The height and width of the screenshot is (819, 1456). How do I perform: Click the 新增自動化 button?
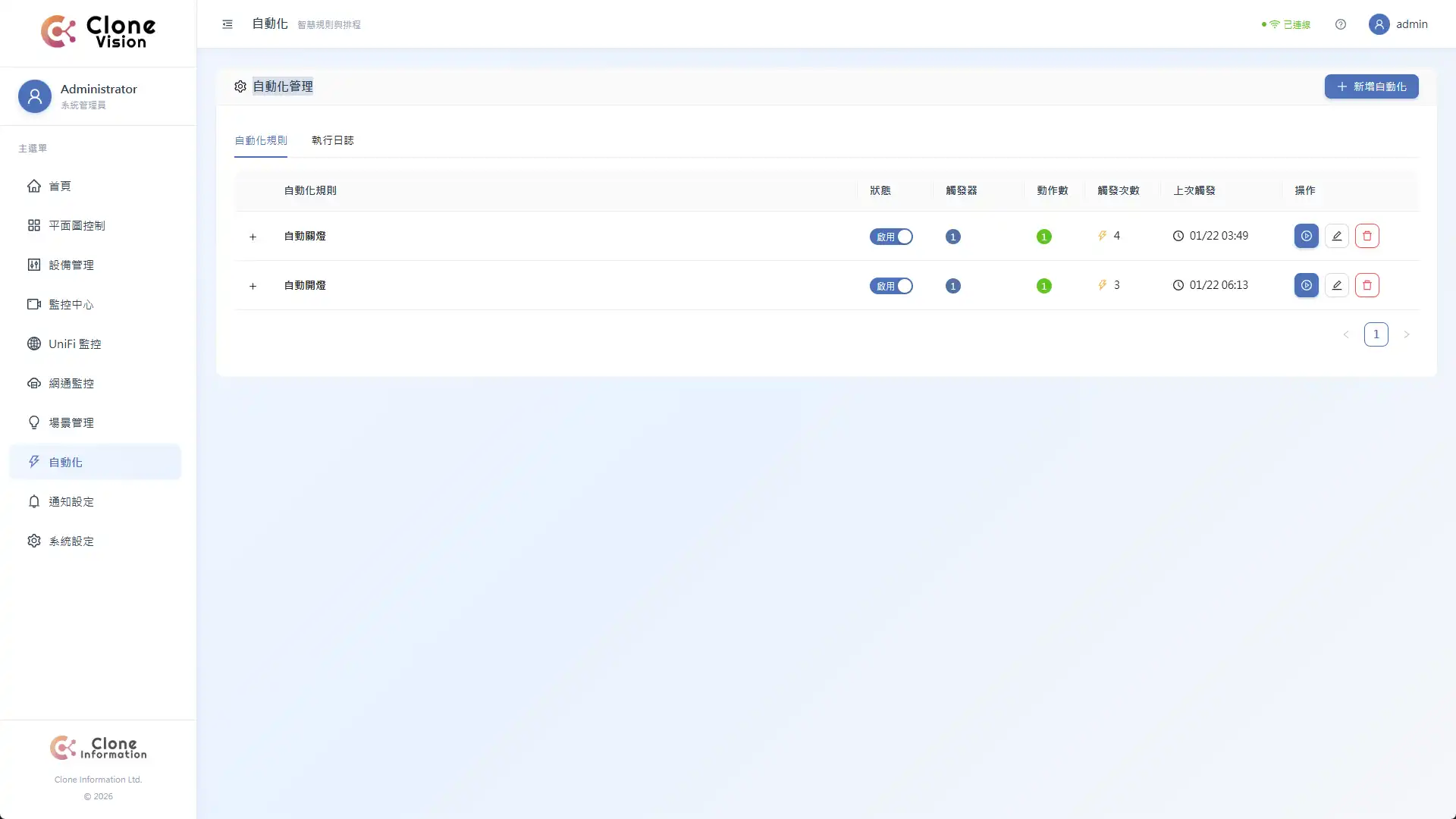click(x=1371, y=86)
